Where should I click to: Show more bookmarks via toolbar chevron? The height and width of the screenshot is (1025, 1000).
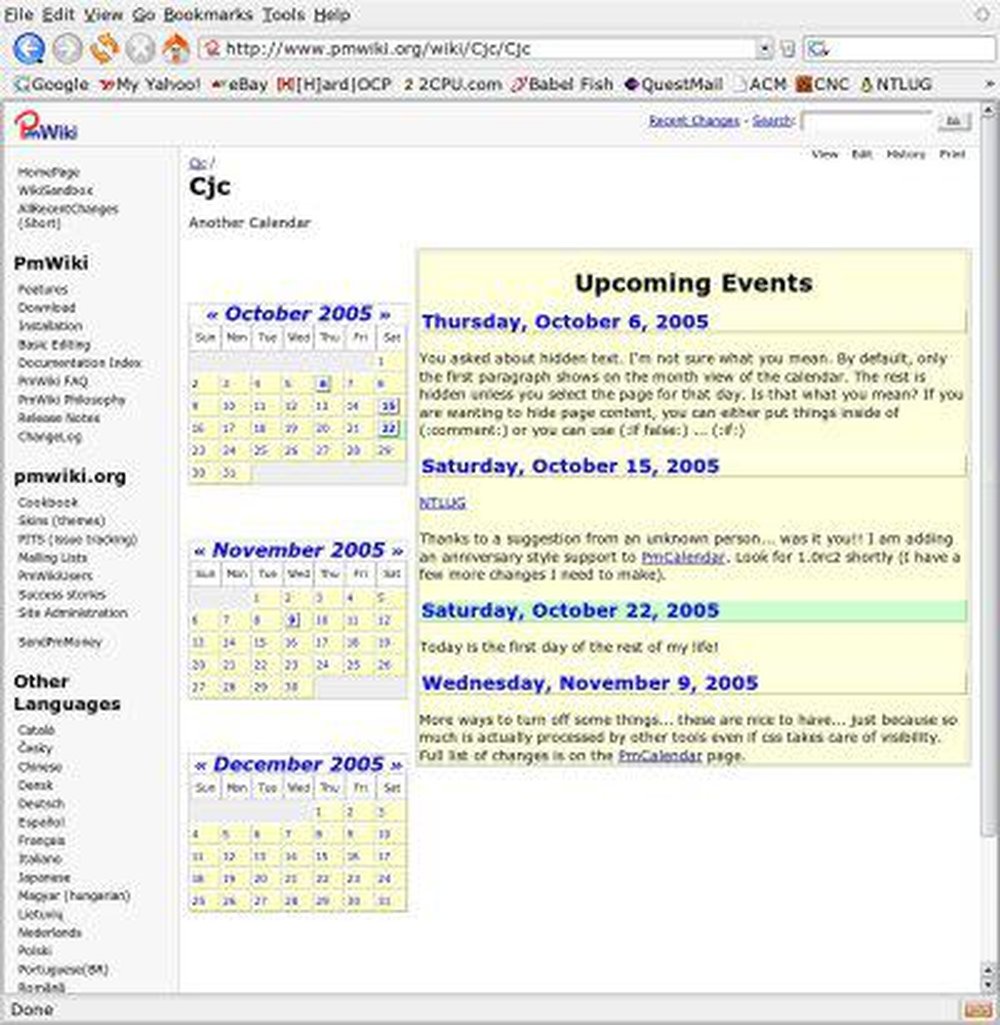point(989,84)
